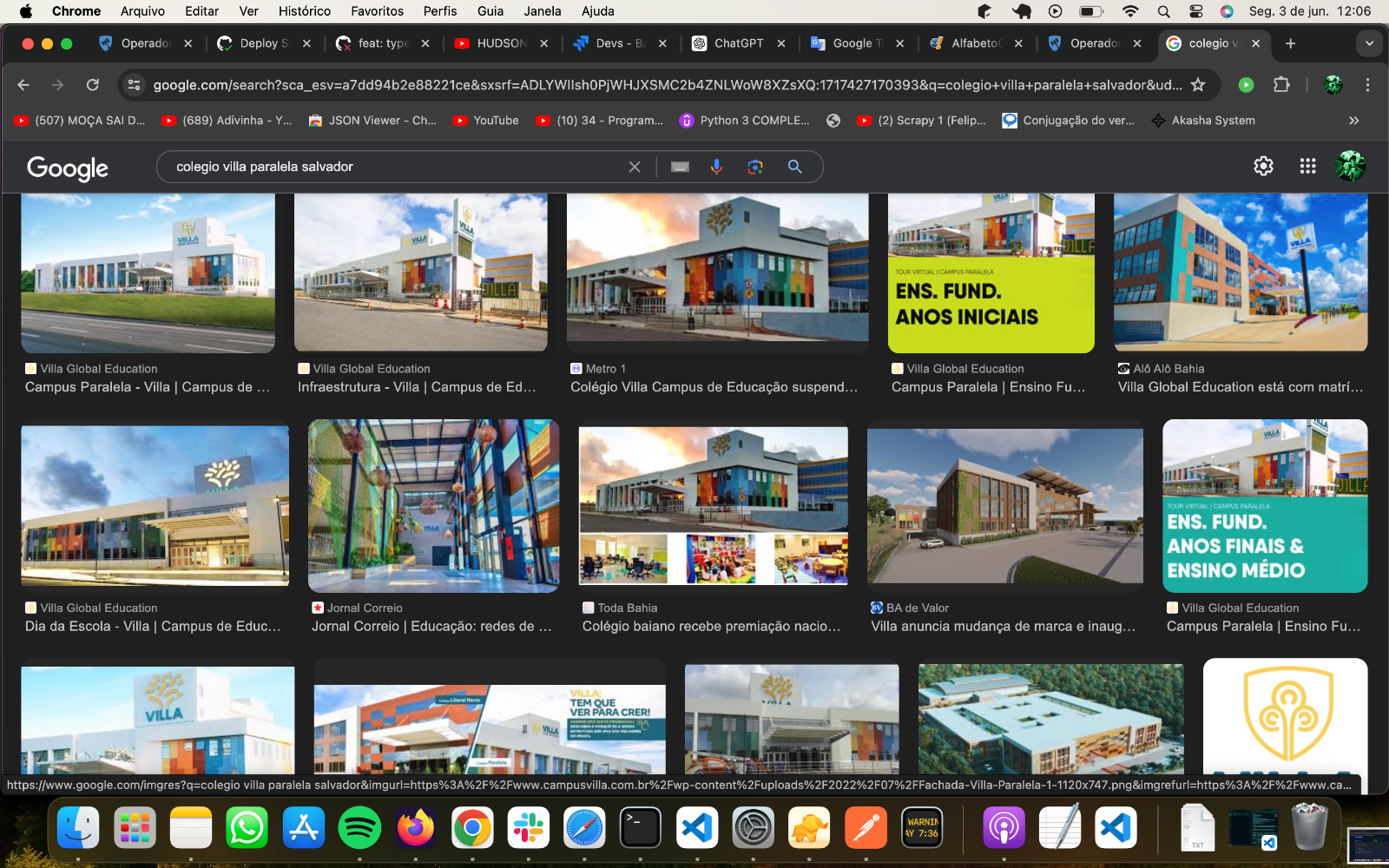This screenshot has height=868, width=1389.
Task: Go back to previous page
Action: tap(23, 85)
